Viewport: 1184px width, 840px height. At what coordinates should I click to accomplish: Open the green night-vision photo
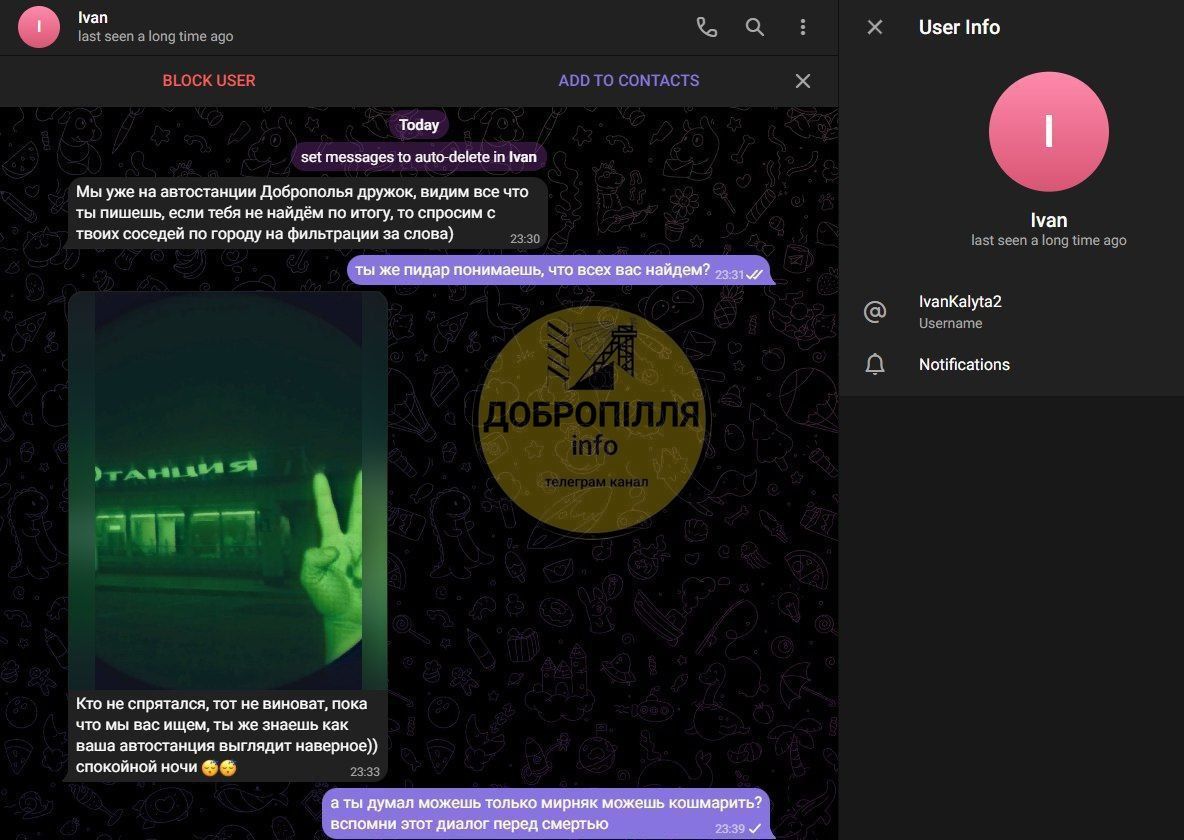tap(228, 490)
